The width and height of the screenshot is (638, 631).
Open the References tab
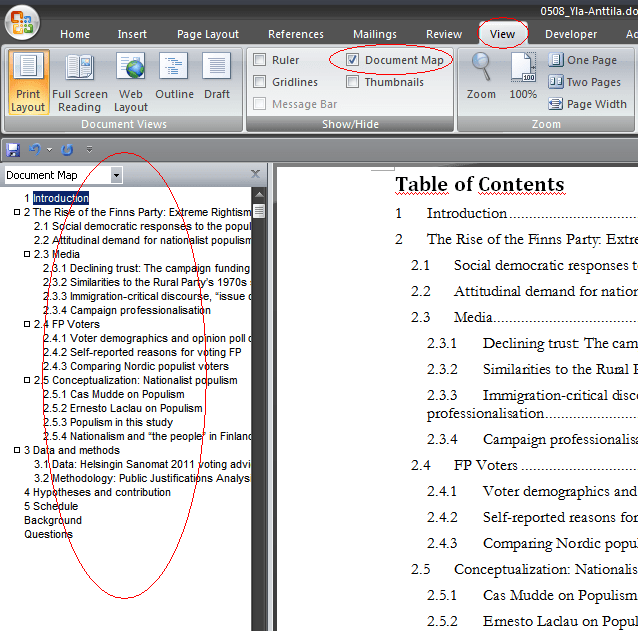click(x=296, y=34)
